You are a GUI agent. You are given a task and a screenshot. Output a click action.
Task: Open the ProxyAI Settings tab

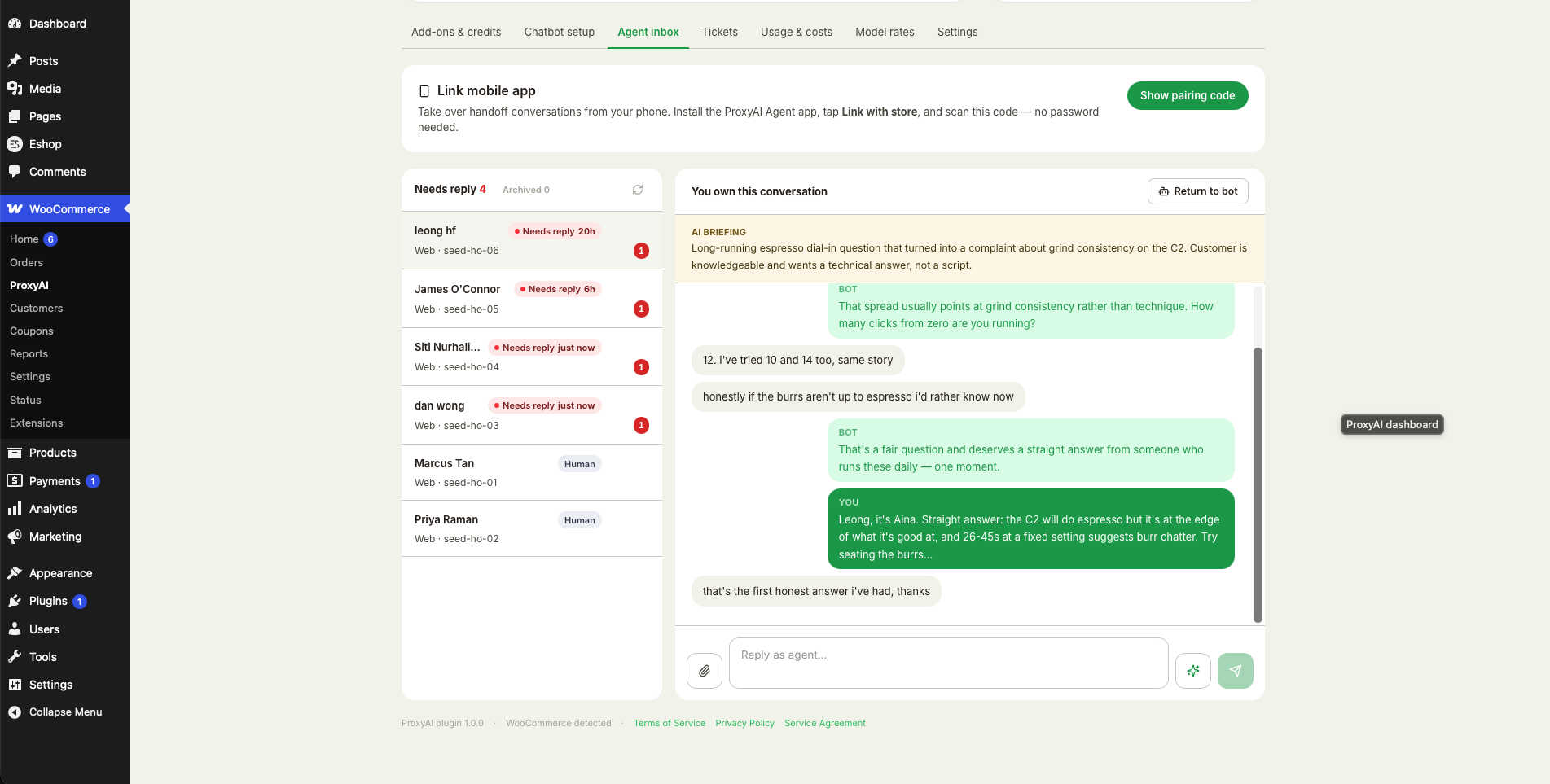957,32
